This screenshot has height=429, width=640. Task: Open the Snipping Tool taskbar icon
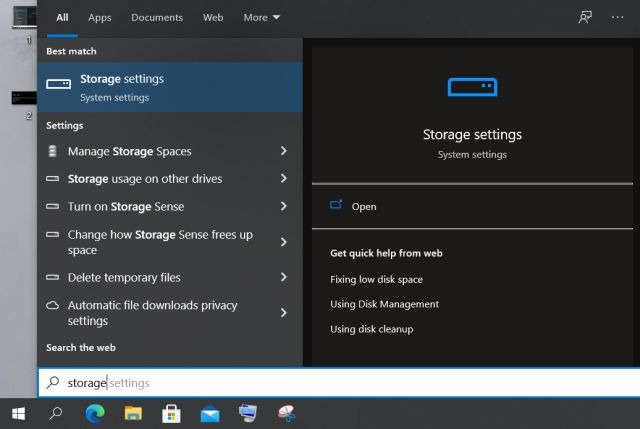(287, 414)
